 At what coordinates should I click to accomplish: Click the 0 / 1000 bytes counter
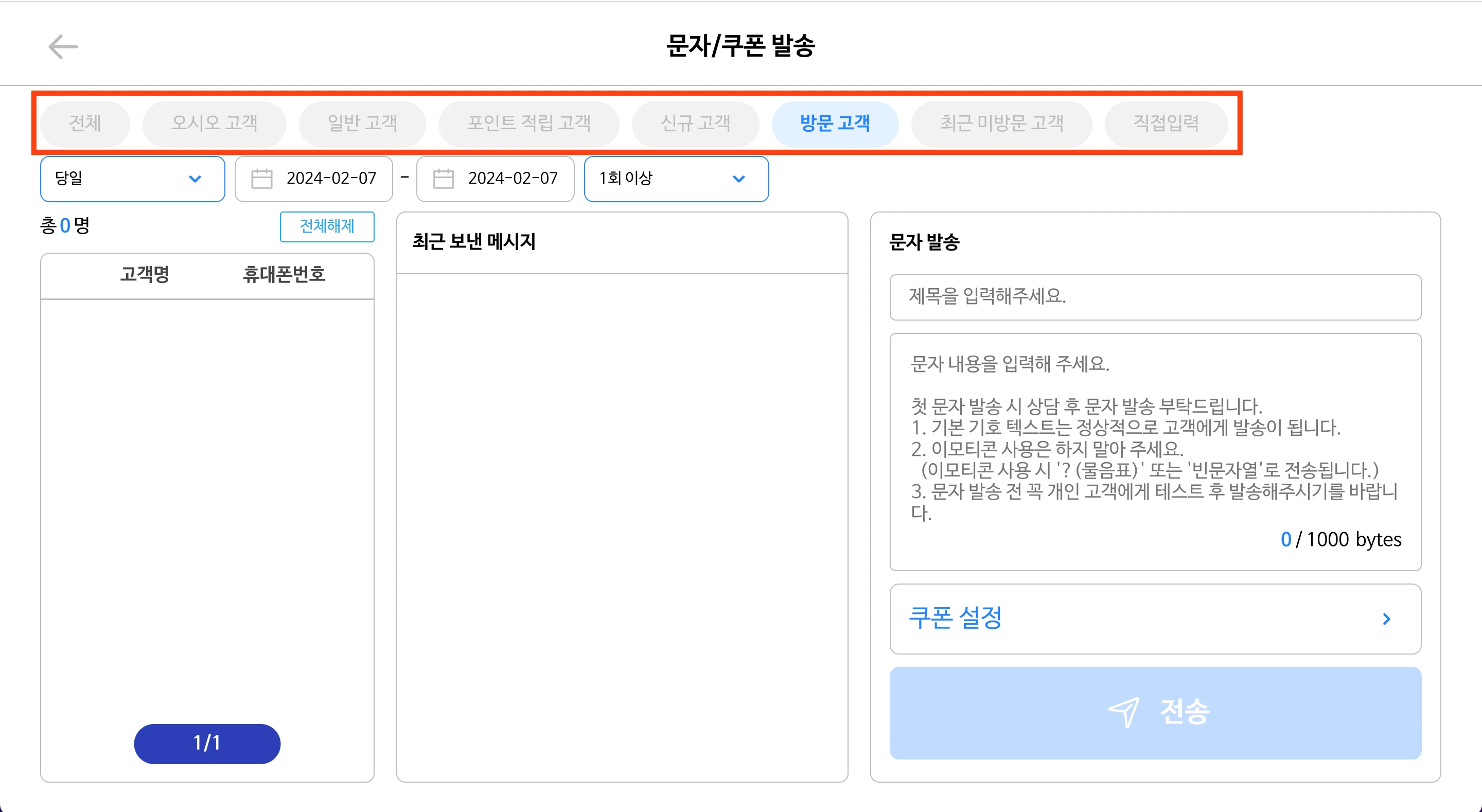coord(1340,540)
